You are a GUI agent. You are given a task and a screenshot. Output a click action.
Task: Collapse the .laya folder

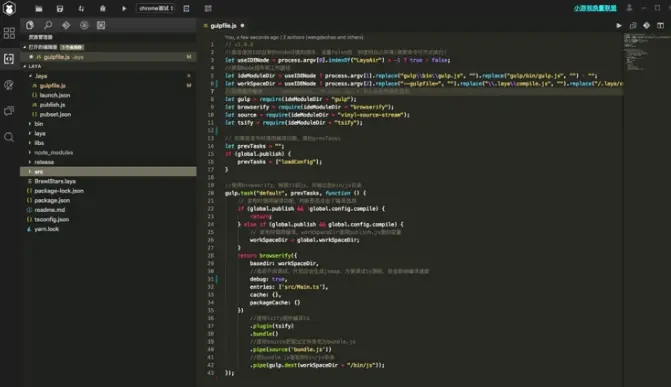tap(41, 76)
